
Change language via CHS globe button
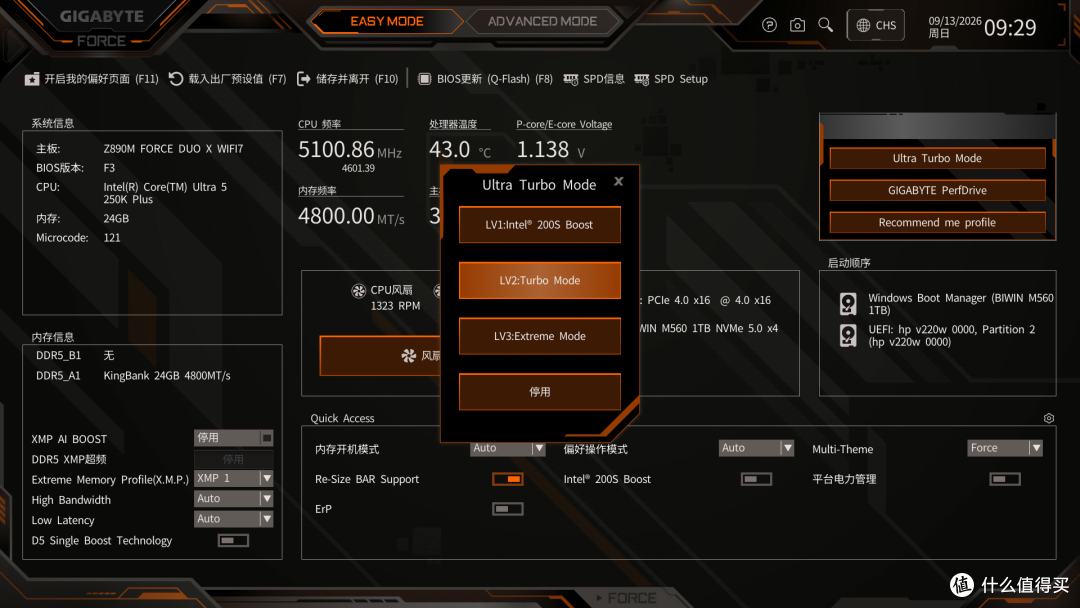875,25
